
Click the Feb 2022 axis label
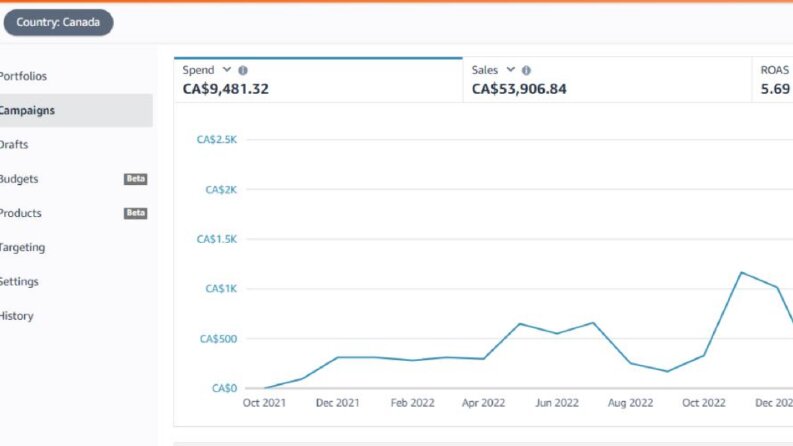tap(412, 403)
